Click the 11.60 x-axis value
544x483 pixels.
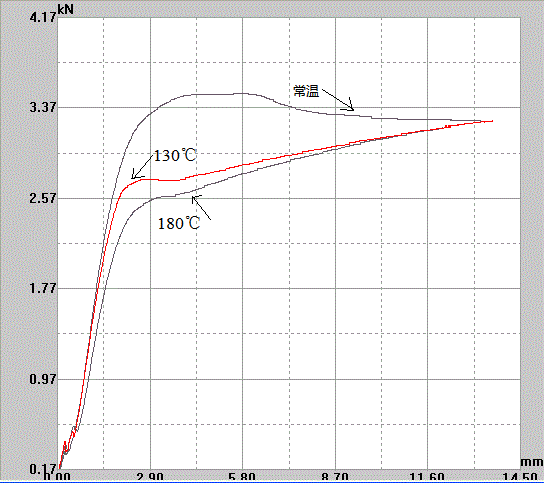point(427,477)
